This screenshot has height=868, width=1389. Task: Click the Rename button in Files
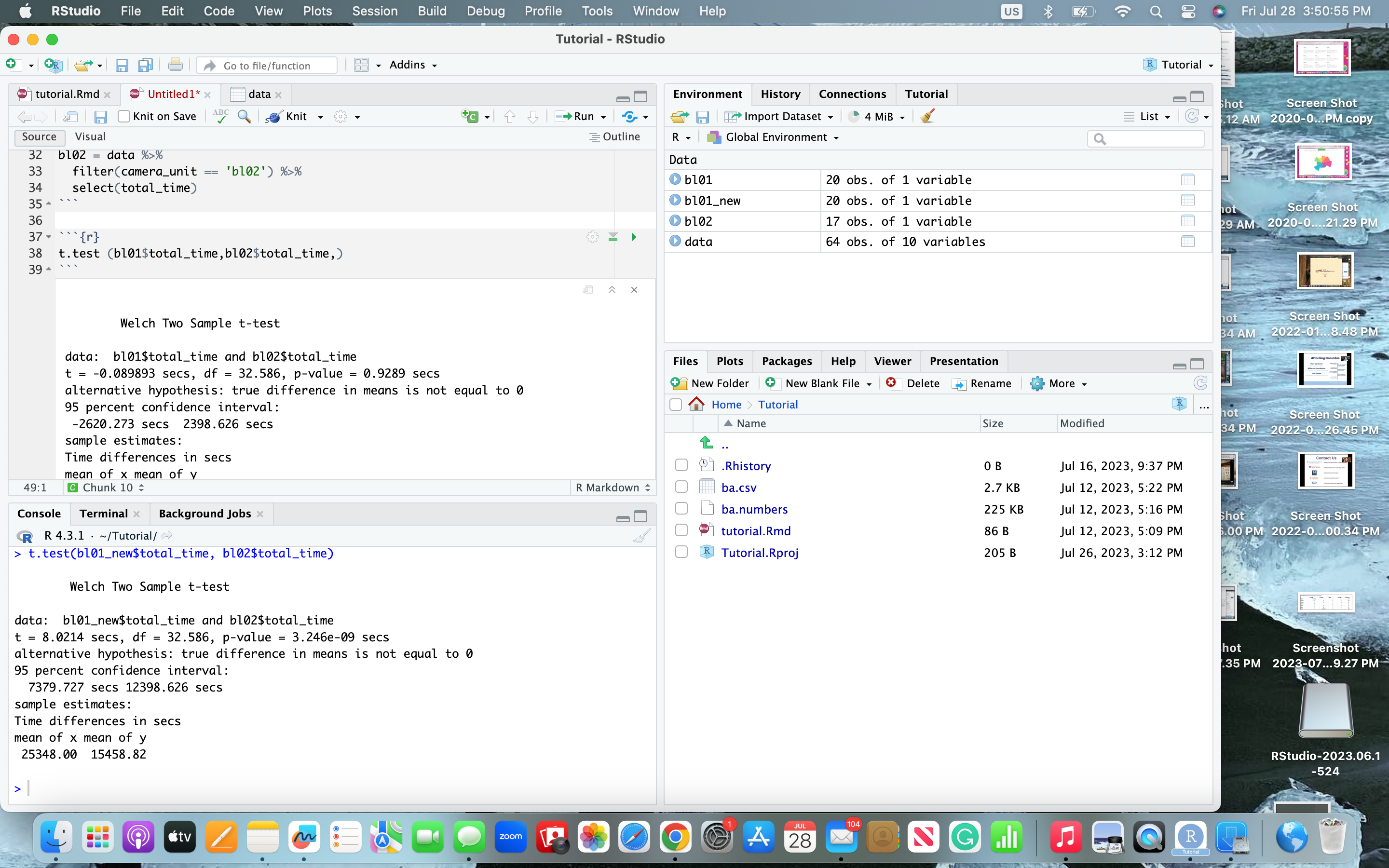coord(982,383)
